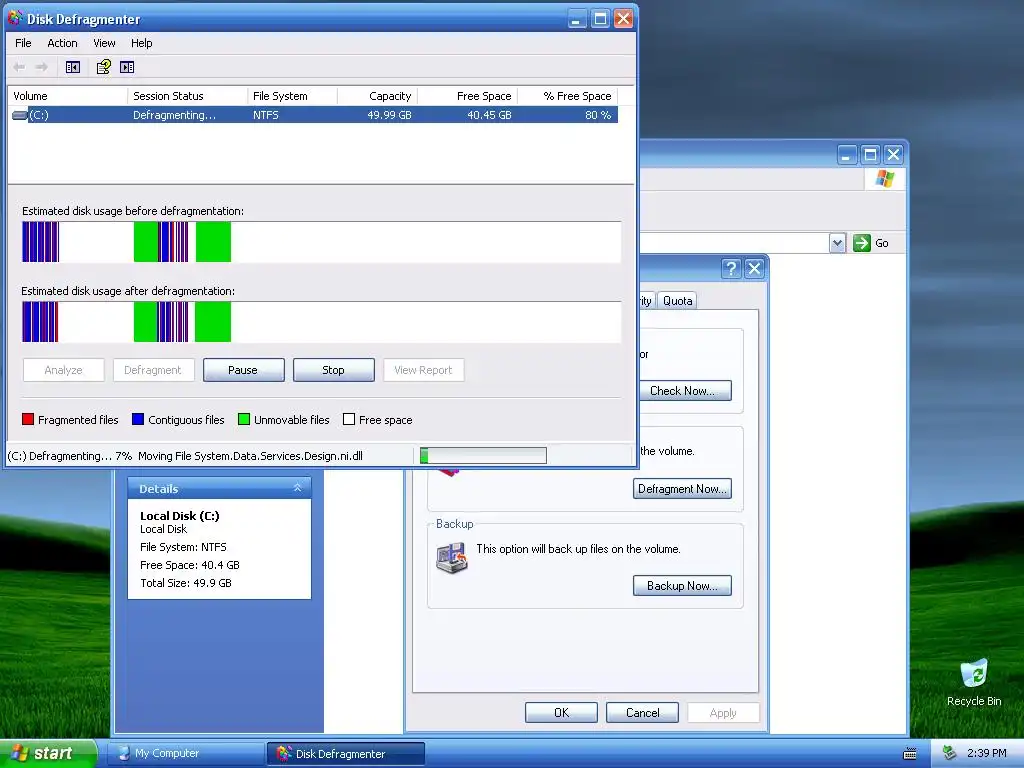The image size is (1024, 768).
Task: Click Cancel in the properties dialog
Action: [643, 712]
